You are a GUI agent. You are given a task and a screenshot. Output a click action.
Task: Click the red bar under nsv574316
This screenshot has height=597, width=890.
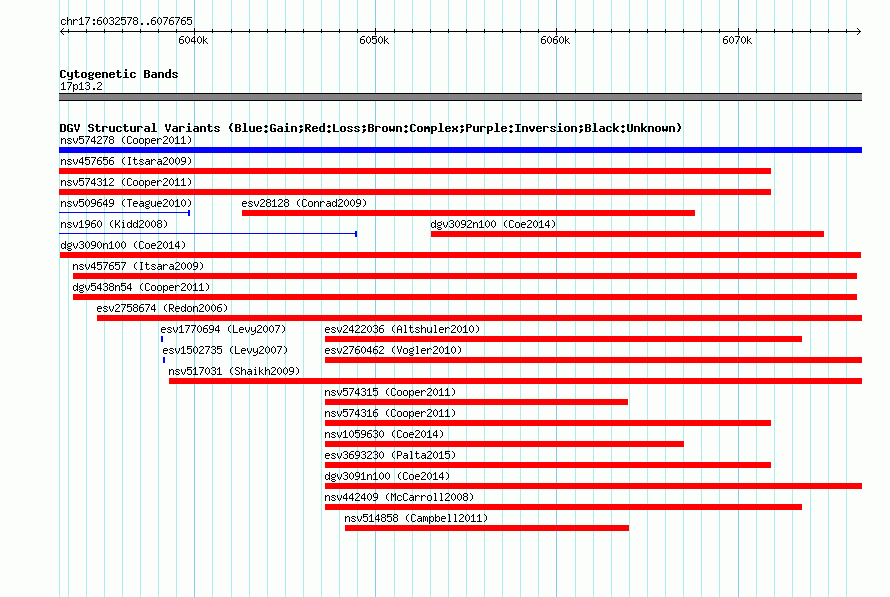(x=548, y=423)
